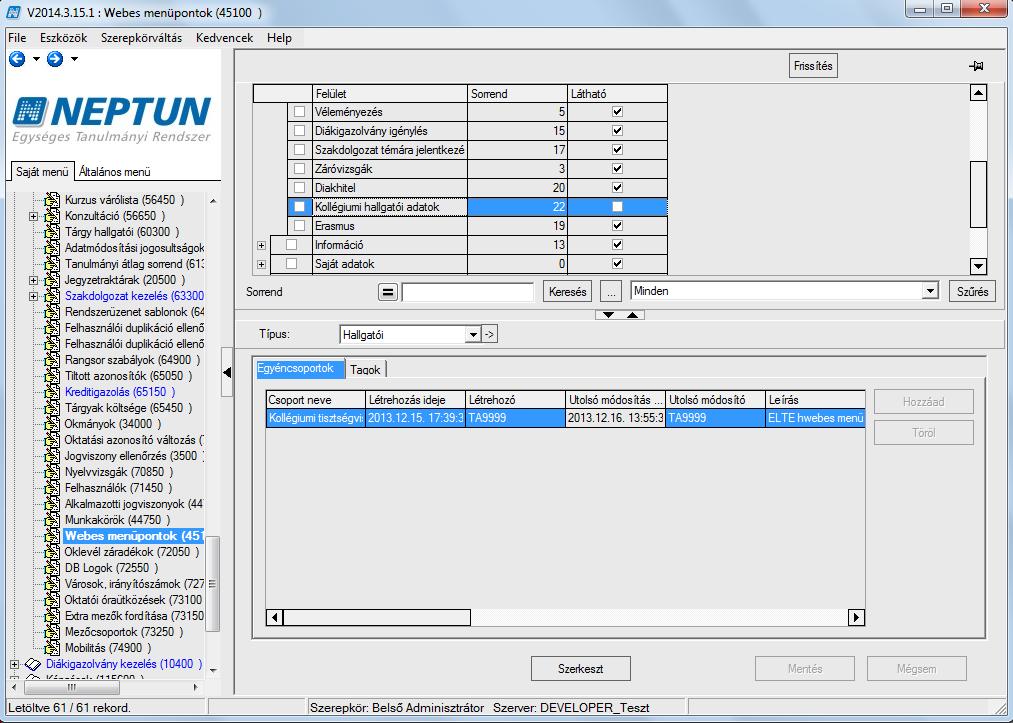
Task: Open the Eszközök menu
Action: tap(63, 38)
